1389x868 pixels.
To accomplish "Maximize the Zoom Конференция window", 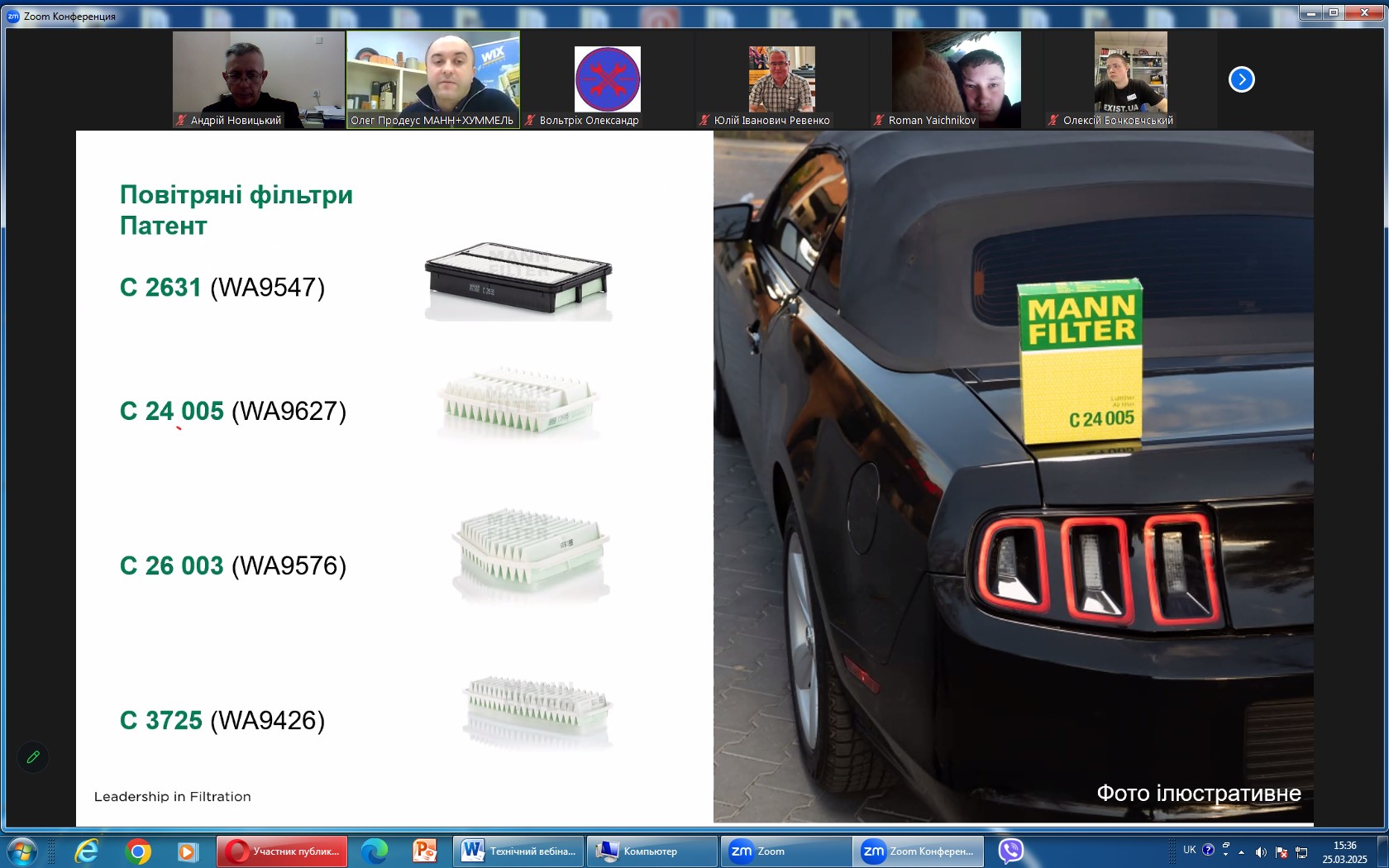I will pyautogui.click(x=1333, y=12).
